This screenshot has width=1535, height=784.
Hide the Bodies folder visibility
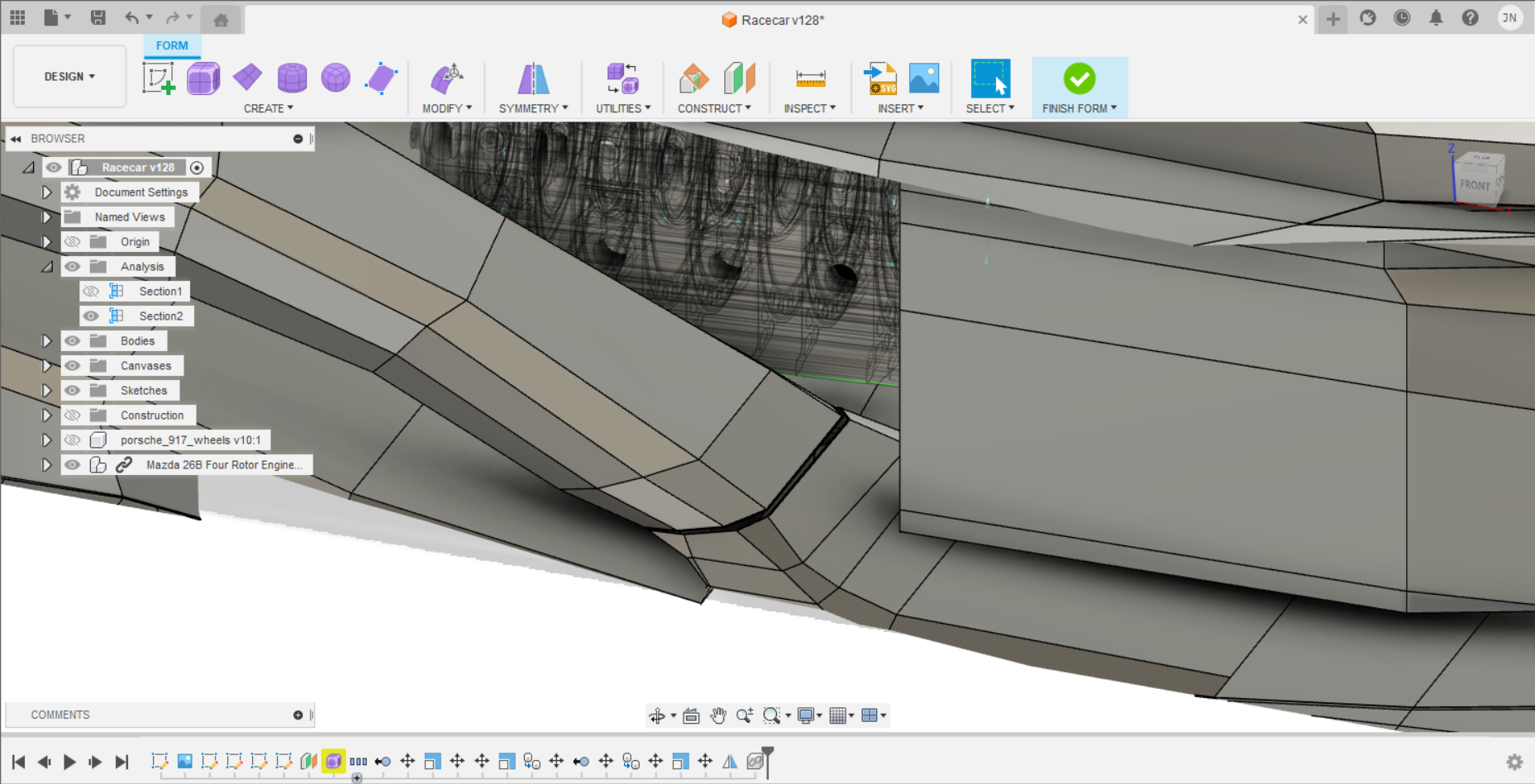73,340
